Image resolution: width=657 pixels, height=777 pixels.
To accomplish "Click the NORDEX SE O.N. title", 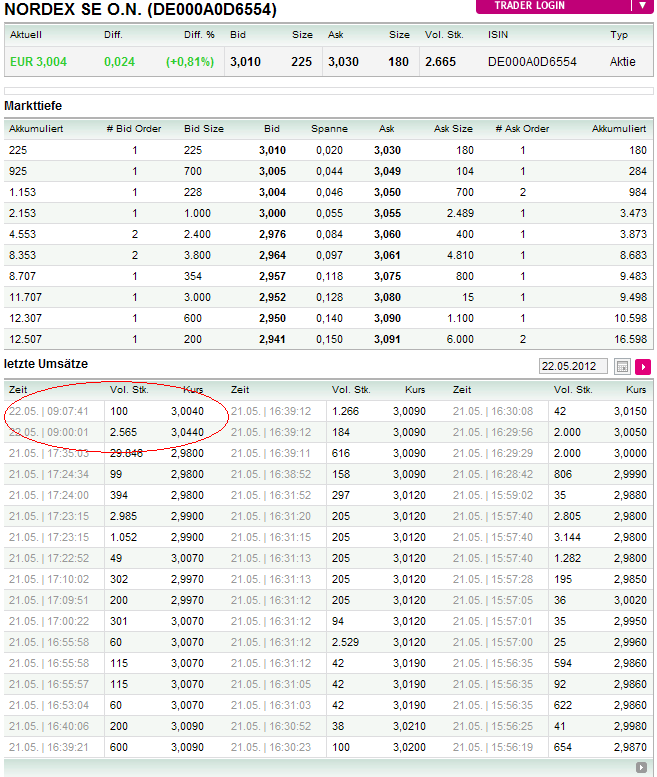I will pyautogui.click(x=140, y=9).
